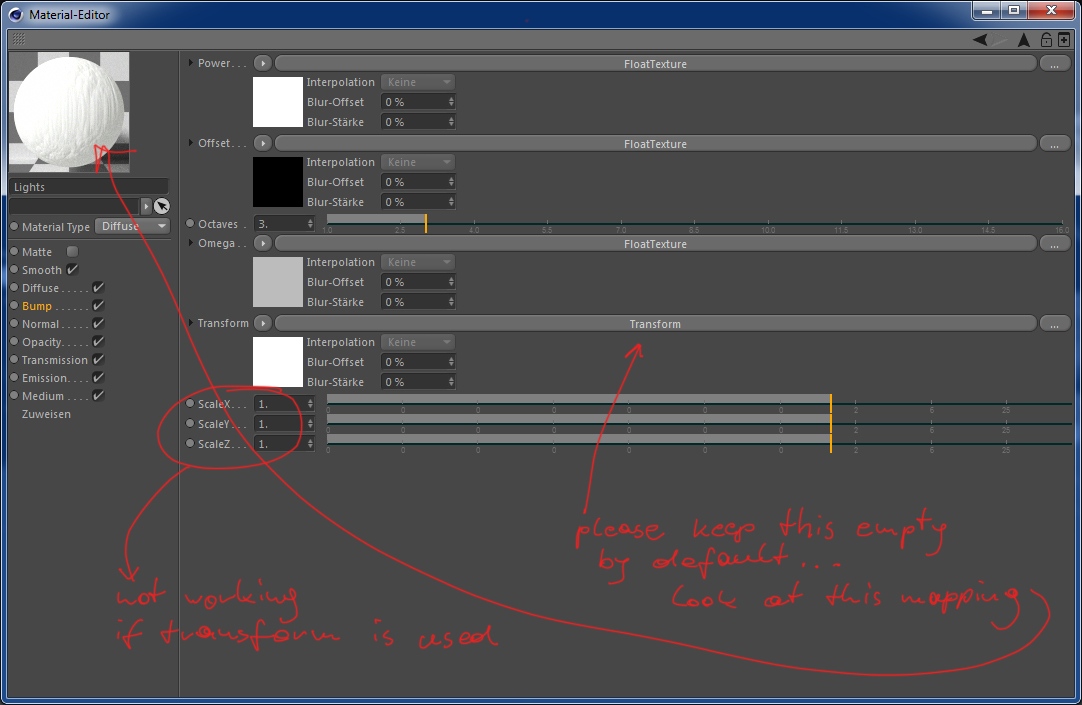Screen dimensions: 1082x705
Task: Open the Power texture arrow button
Action: tap(263, 63)
